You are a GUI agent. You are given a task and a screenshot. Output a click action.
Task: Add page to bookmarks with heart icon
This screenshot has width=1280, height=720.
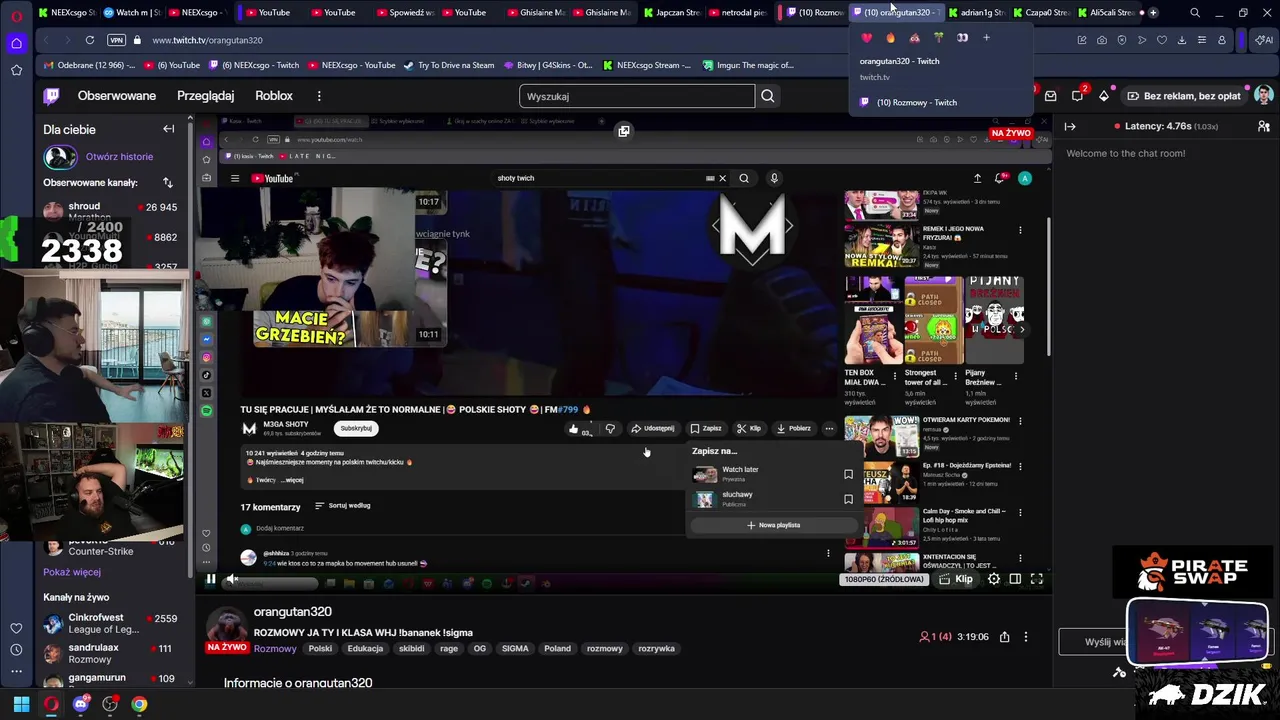[1162, 40]
